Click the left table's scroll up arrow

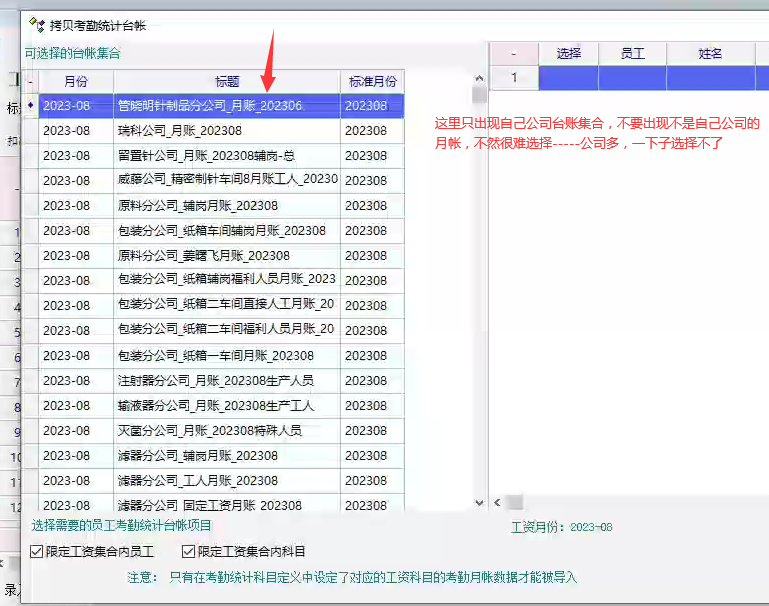pos(479,77)
